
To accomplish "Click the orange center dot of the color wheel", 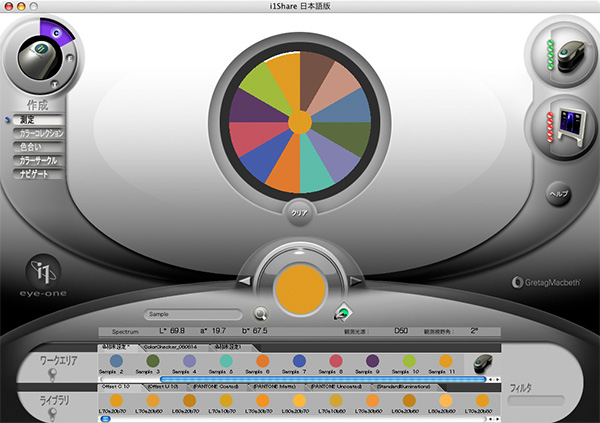I will 300,122.
